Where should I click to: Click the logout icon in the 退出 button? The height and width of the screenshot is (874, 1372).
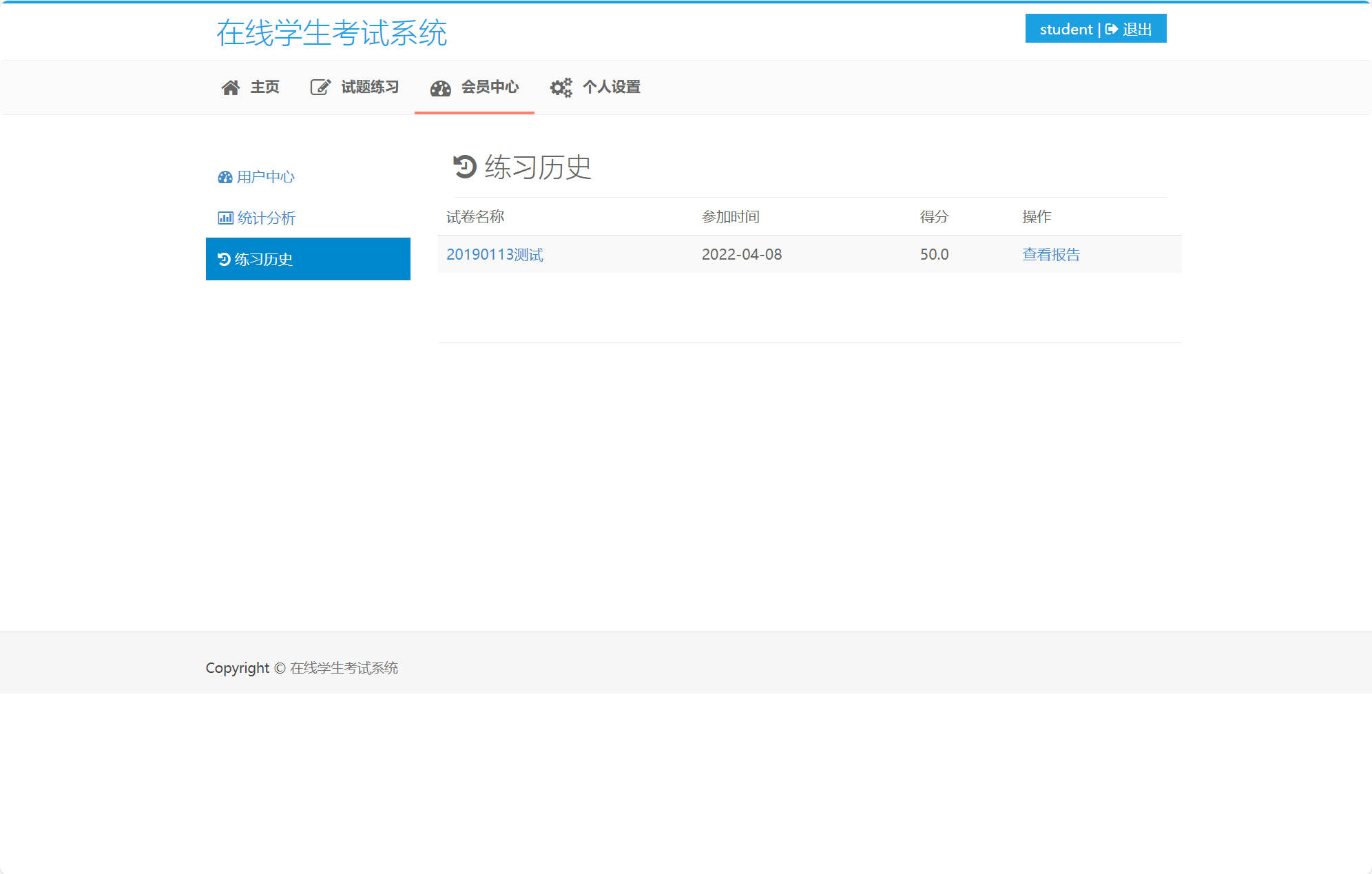(x=1111, y=29)
